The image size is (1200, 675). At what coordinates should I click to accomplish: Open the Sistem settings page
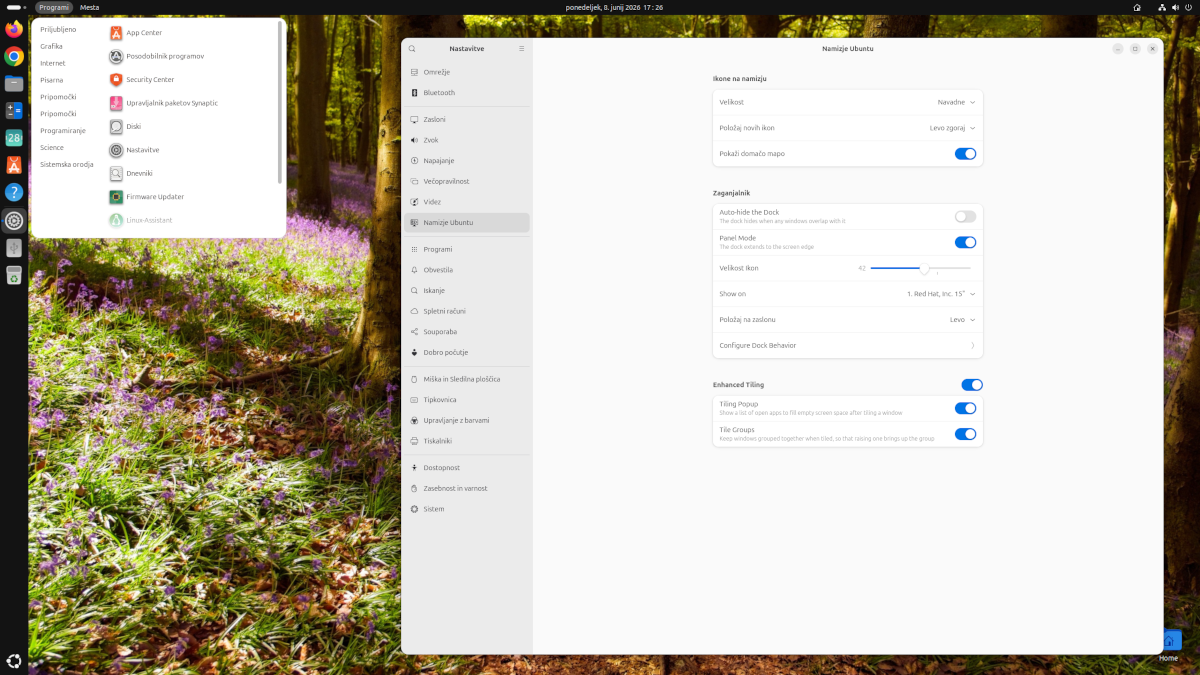(467, 509)
